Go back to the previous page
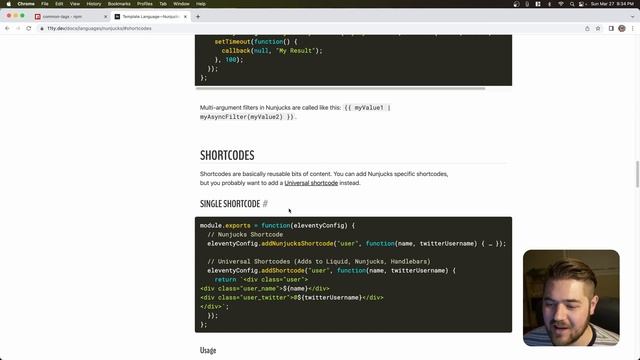The width and height of the screenshot is (640, 360). click(7, 28)
